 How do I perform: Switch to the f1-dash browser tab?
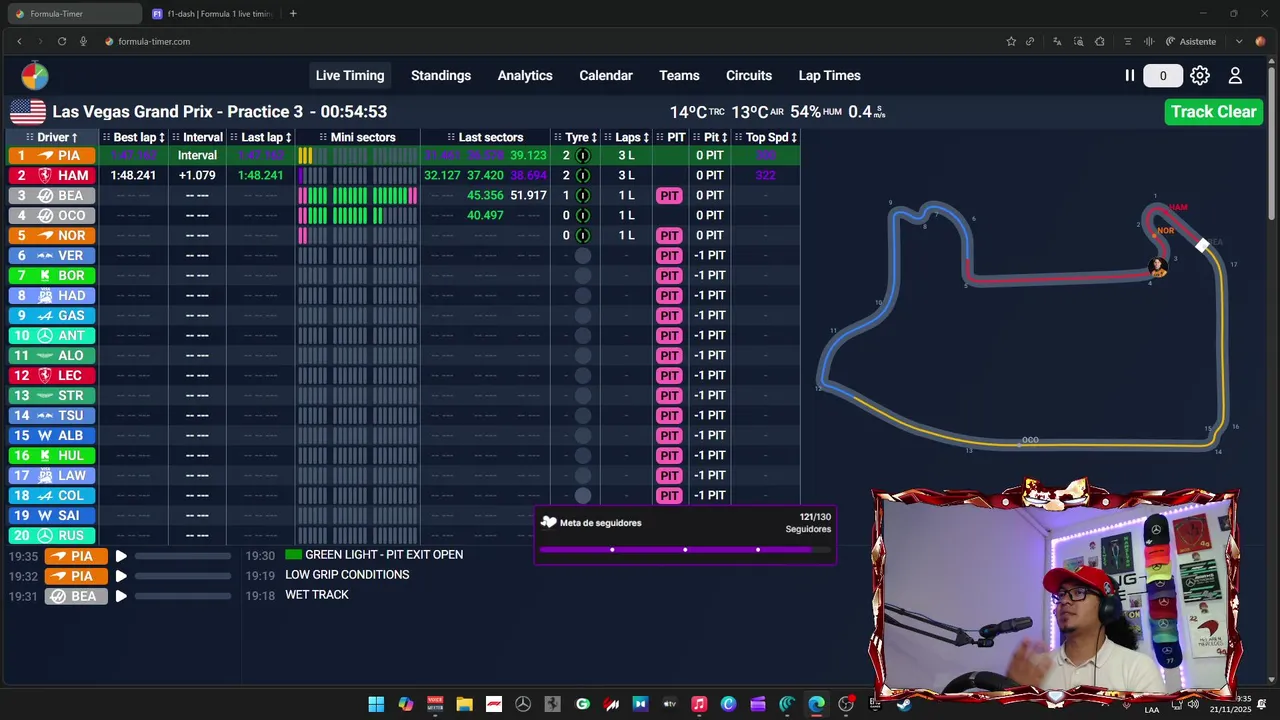213,14
